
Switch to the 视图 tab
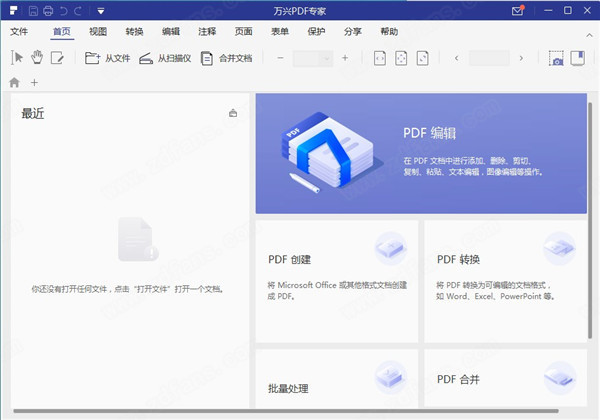[x=98, y=31]
